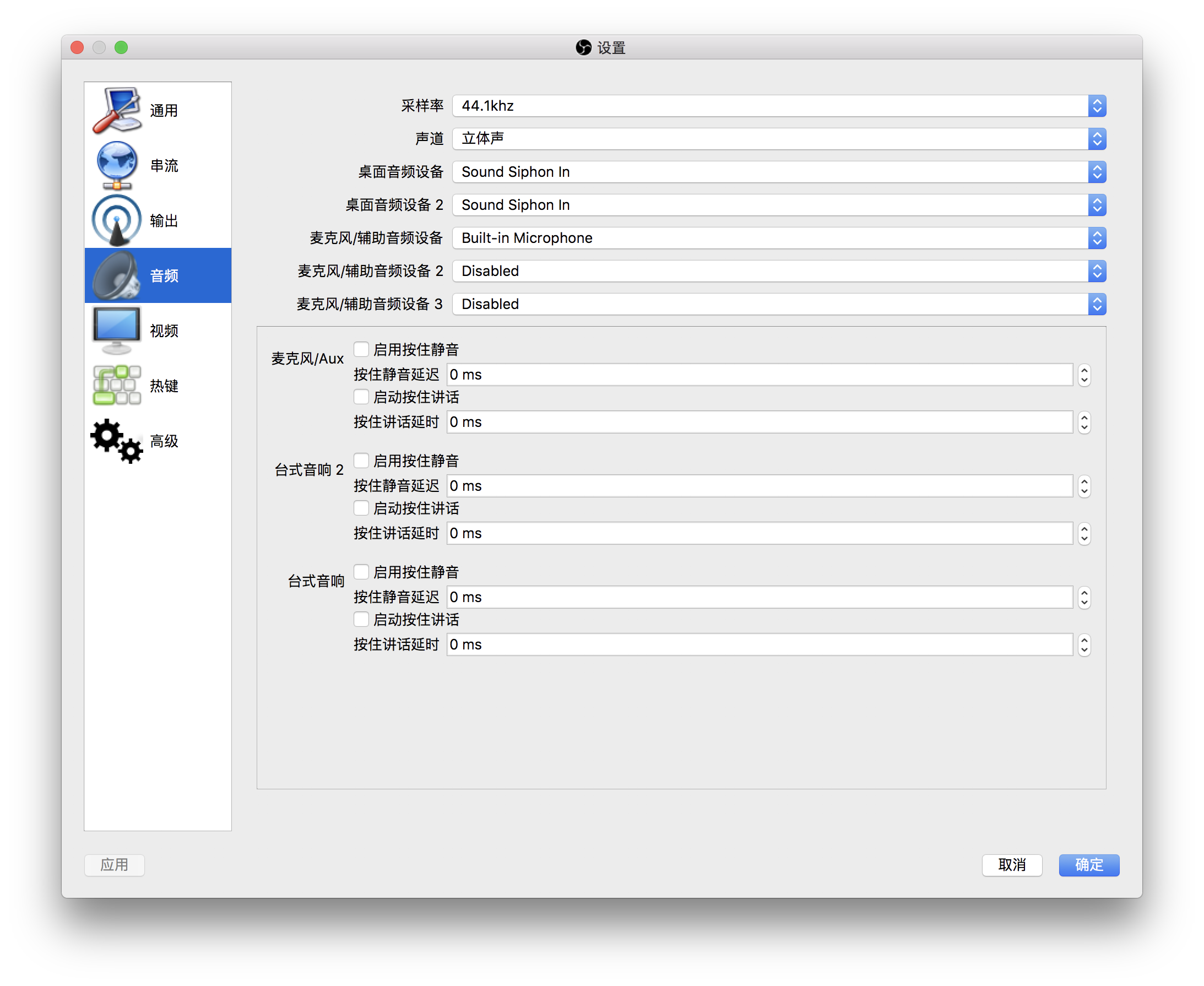Open the 输出 broadcast antenna icon
Screen dimensions: 1204x986
(x=116, y=220)
